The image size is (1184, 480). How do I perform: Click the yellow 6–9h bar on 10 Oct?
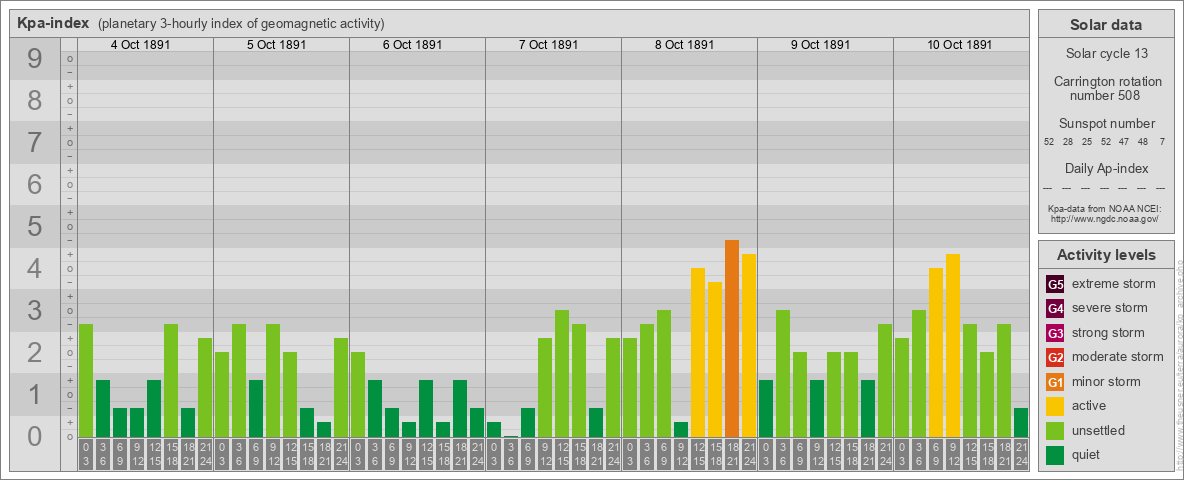(x=936, y=352)
